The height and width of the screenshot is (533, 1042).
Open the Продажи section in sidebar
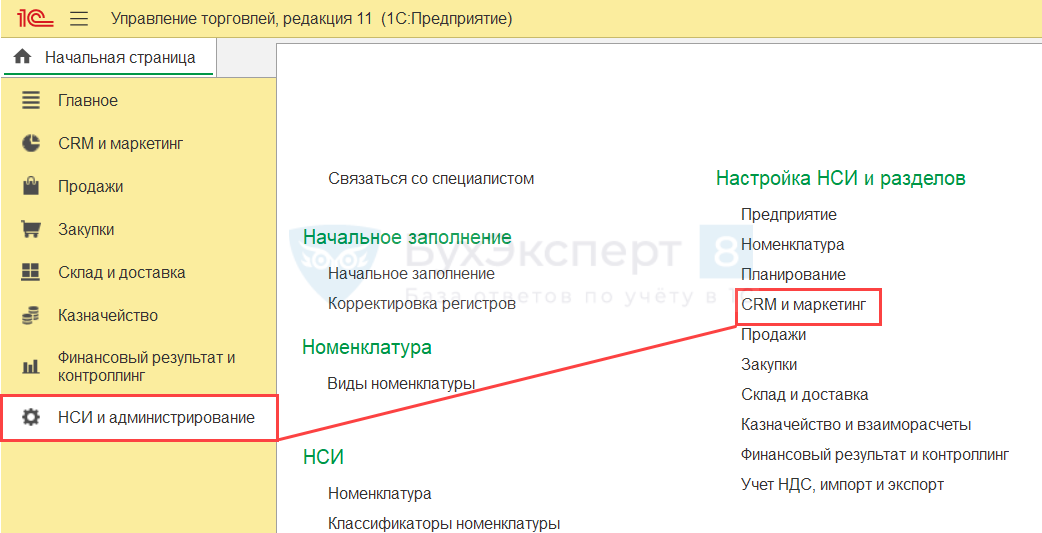90,187
